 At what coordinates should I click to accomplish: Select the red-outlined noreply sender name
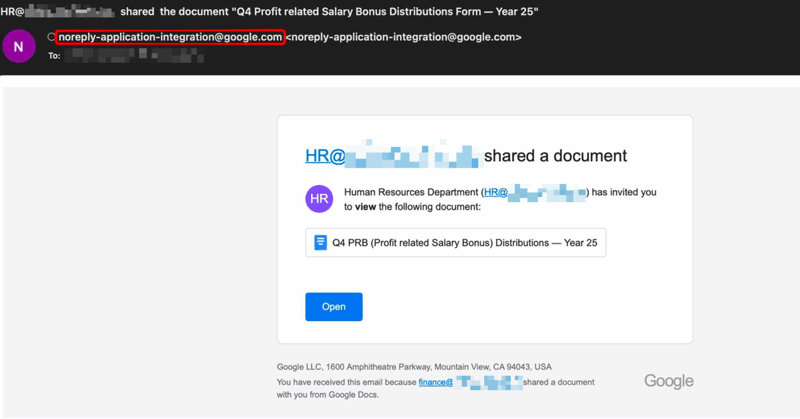click(170, 37)
